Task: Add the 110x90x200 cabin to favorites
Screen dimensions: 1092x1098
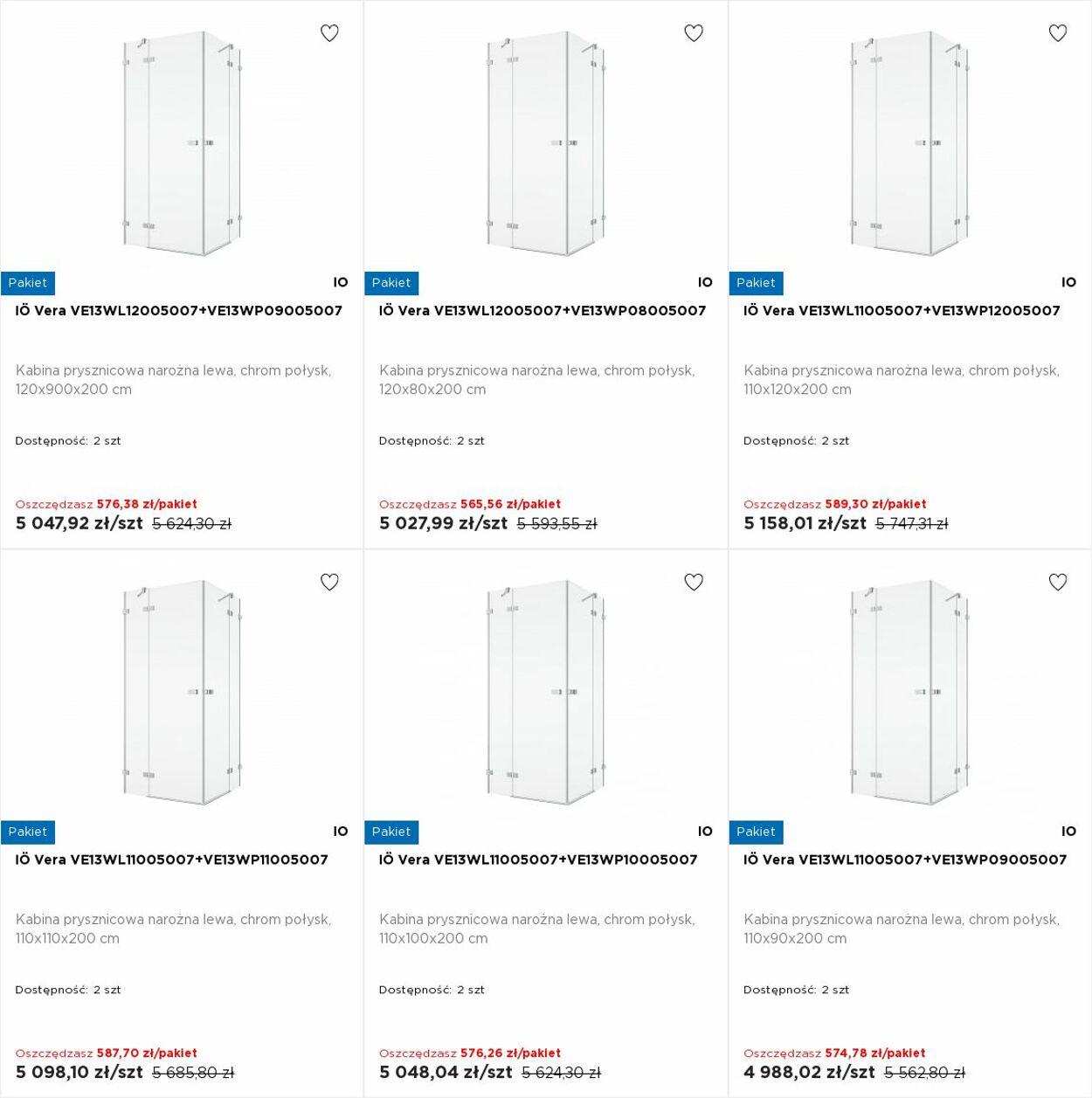Action: click(1058, 582)
